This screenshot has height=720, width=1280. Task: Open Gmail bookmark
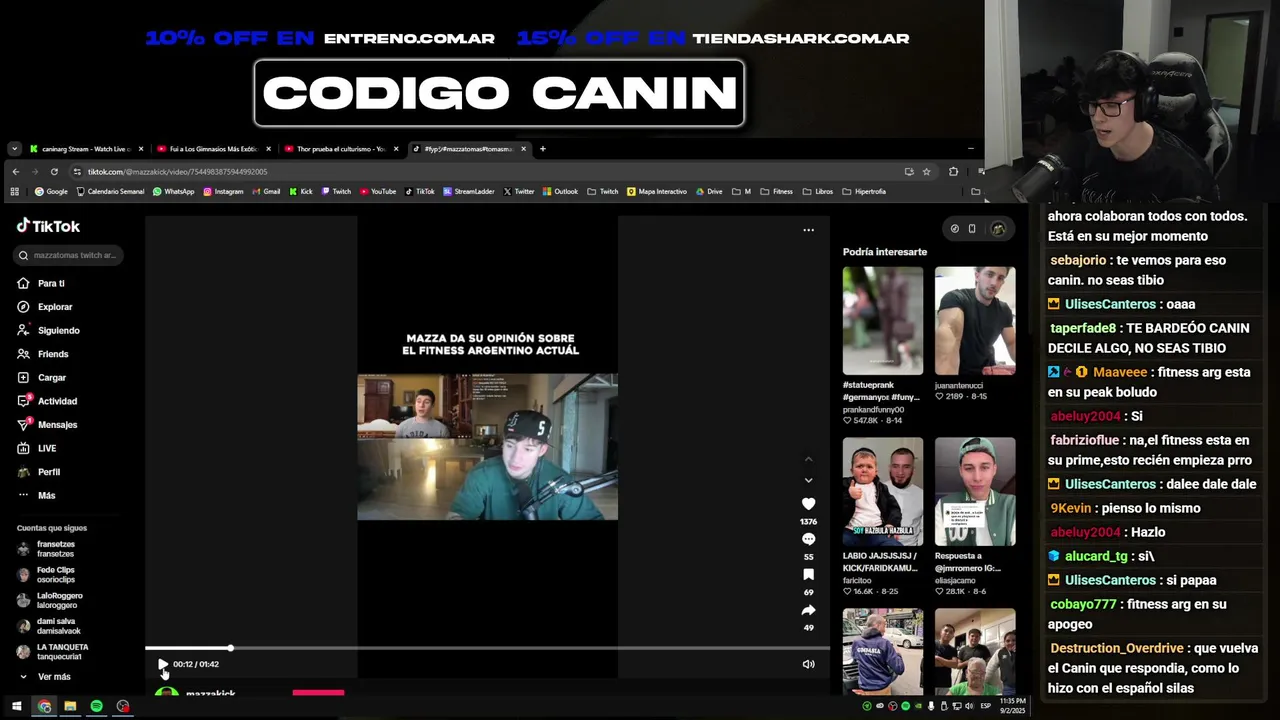tap(265, 192)
